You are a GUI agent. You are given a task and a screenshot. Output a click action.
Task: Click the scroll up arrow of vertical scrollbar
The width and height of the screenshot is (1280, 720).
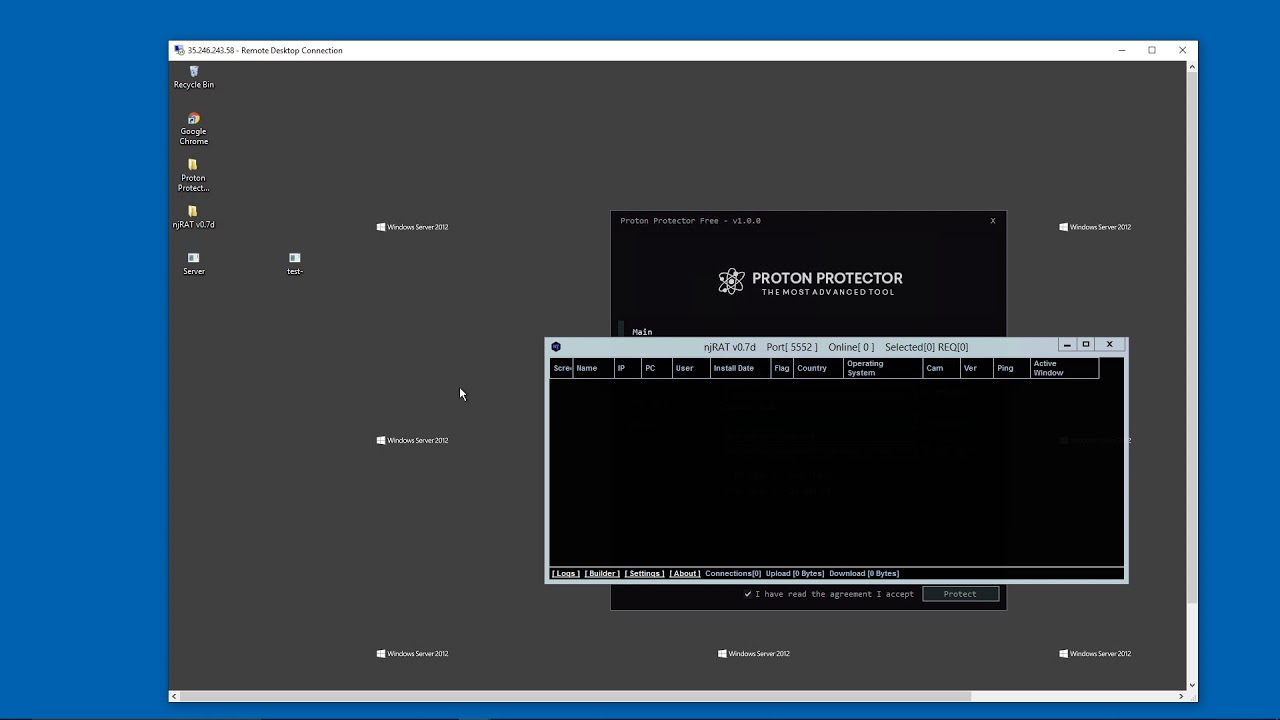(1192, 67)
